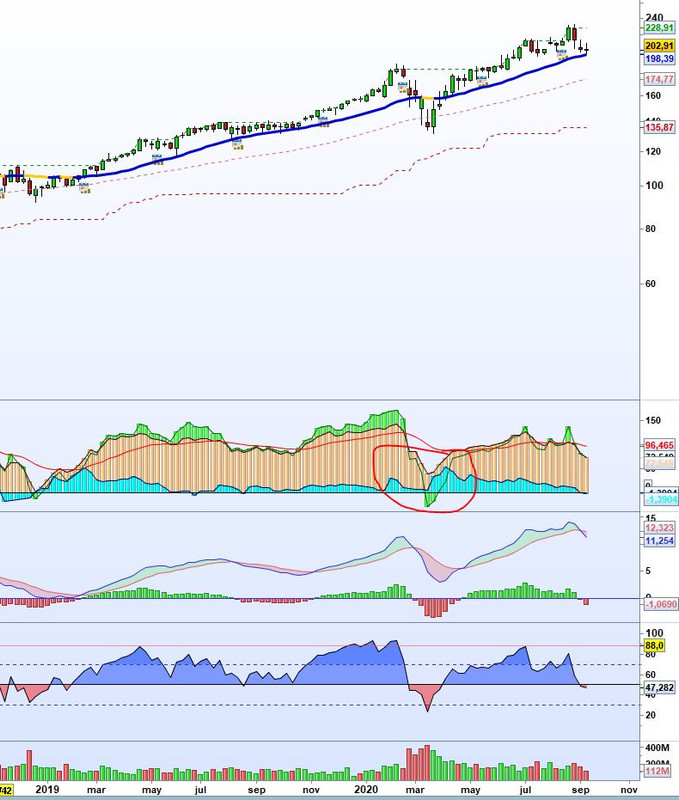679x800 pixels.
Task: Click the 2020 year label on time axis
Action: pyautogui.click(x=366, y=789)
